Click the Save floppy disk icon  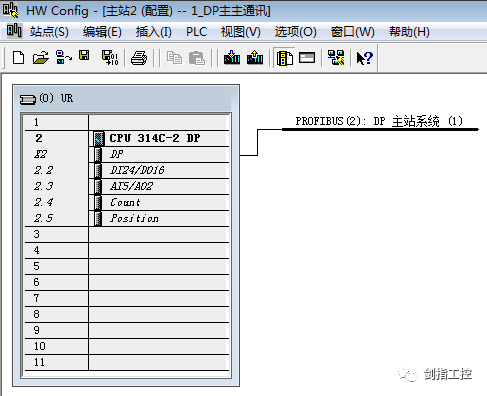point(84,55)
